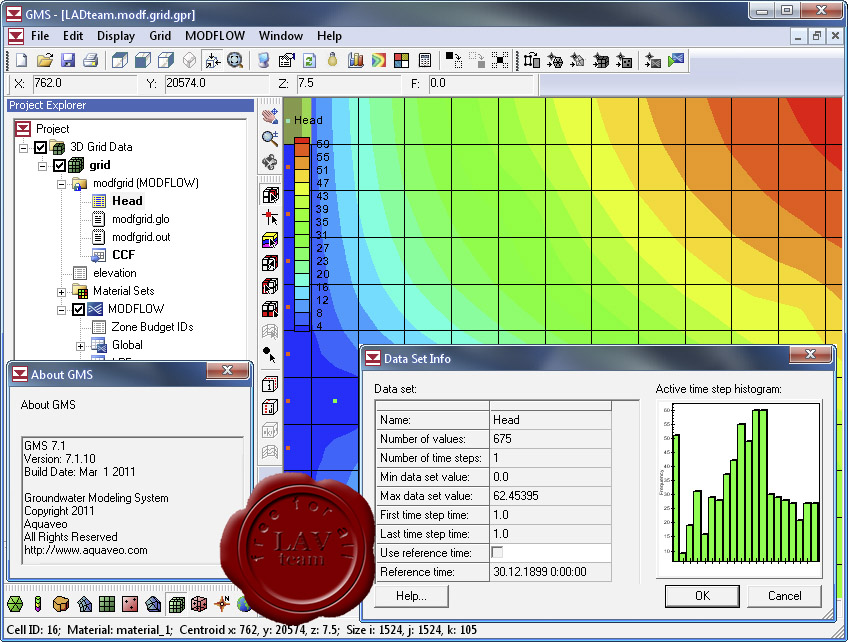848x642 pixels.
Task: Switch to the 3D Grid module icon
Action: (x=176, y=604)
